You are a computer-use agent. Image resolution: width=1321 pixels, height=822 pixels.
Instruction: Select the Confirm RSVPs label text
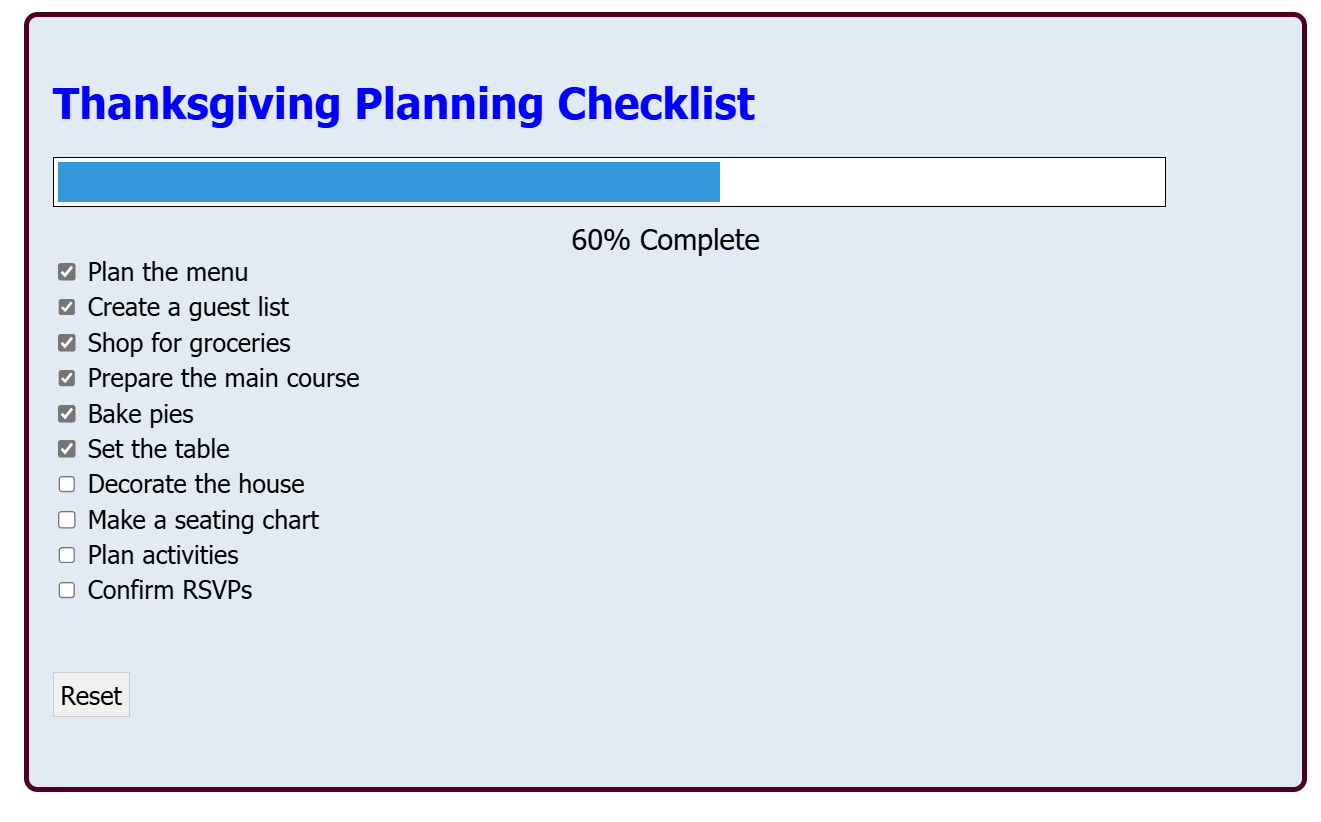coord(170,590)
